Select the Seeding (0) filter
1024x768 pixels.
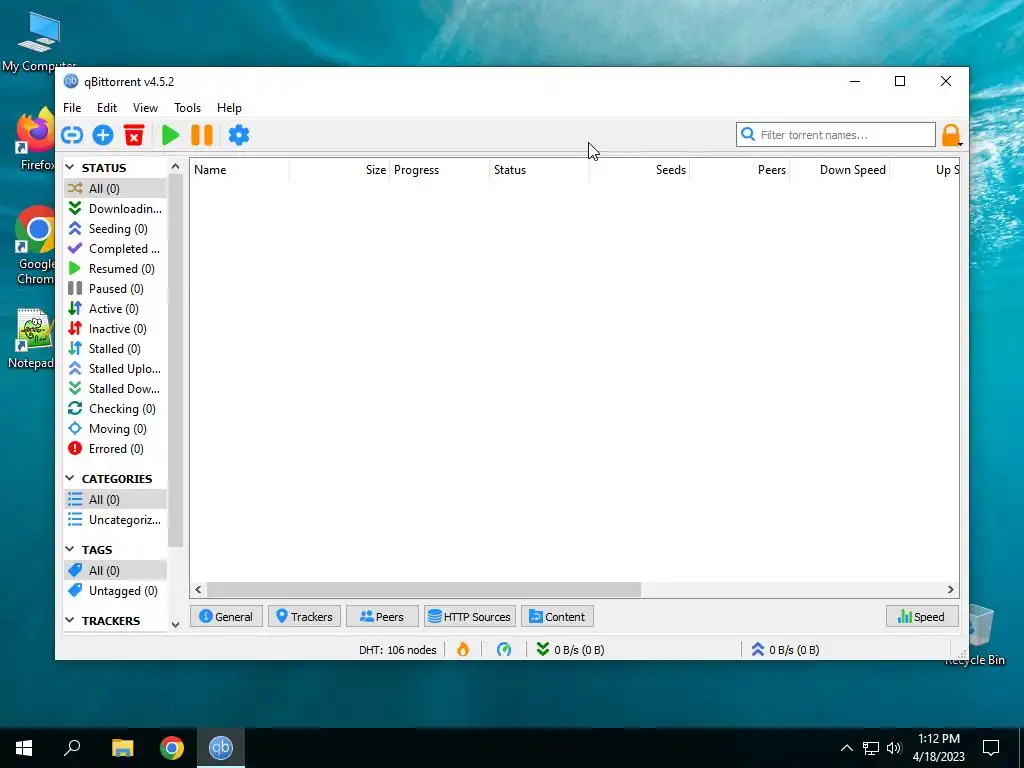115,229
